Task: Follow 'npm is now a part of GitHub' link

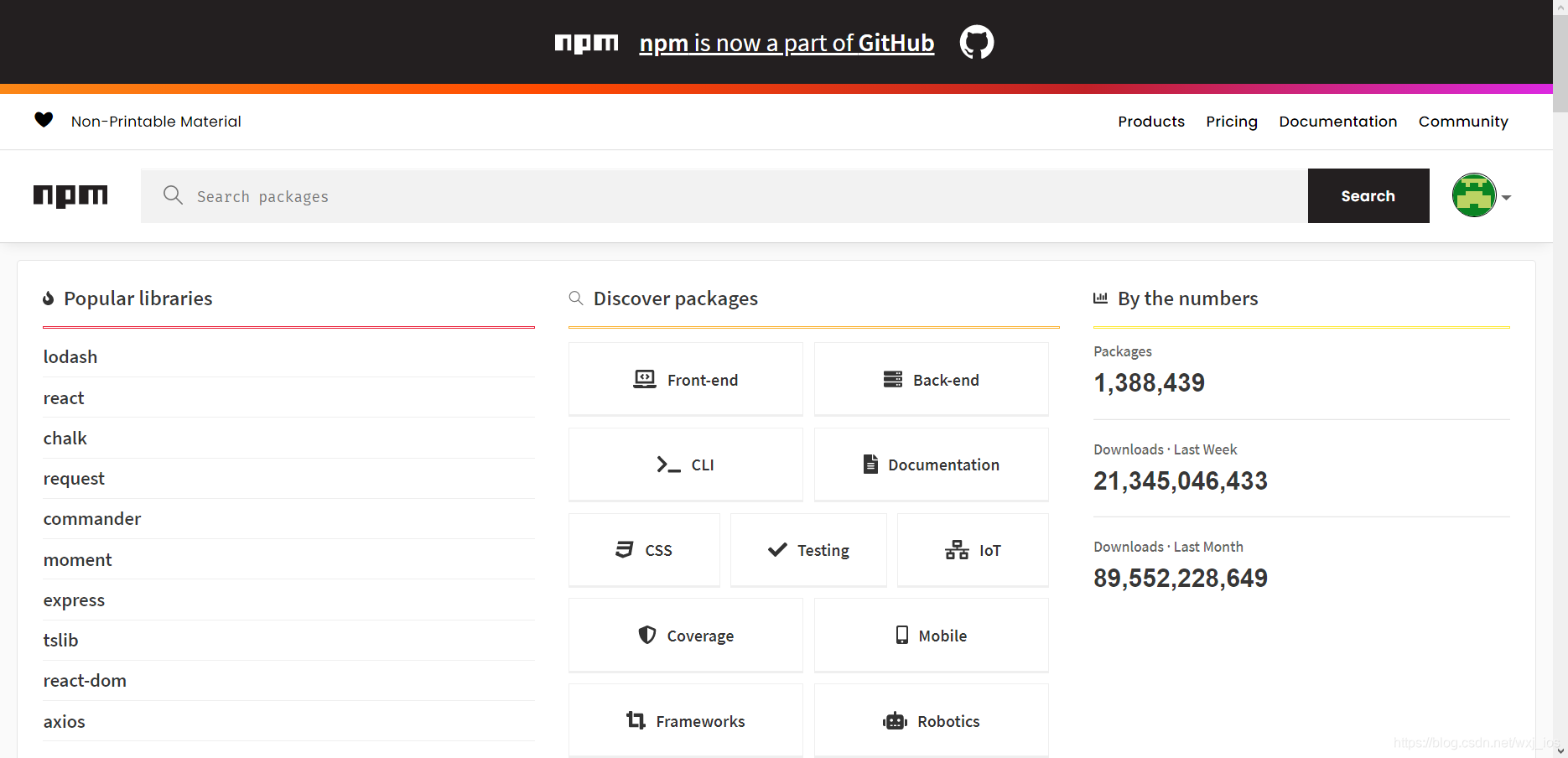Action: coord(787,43)
